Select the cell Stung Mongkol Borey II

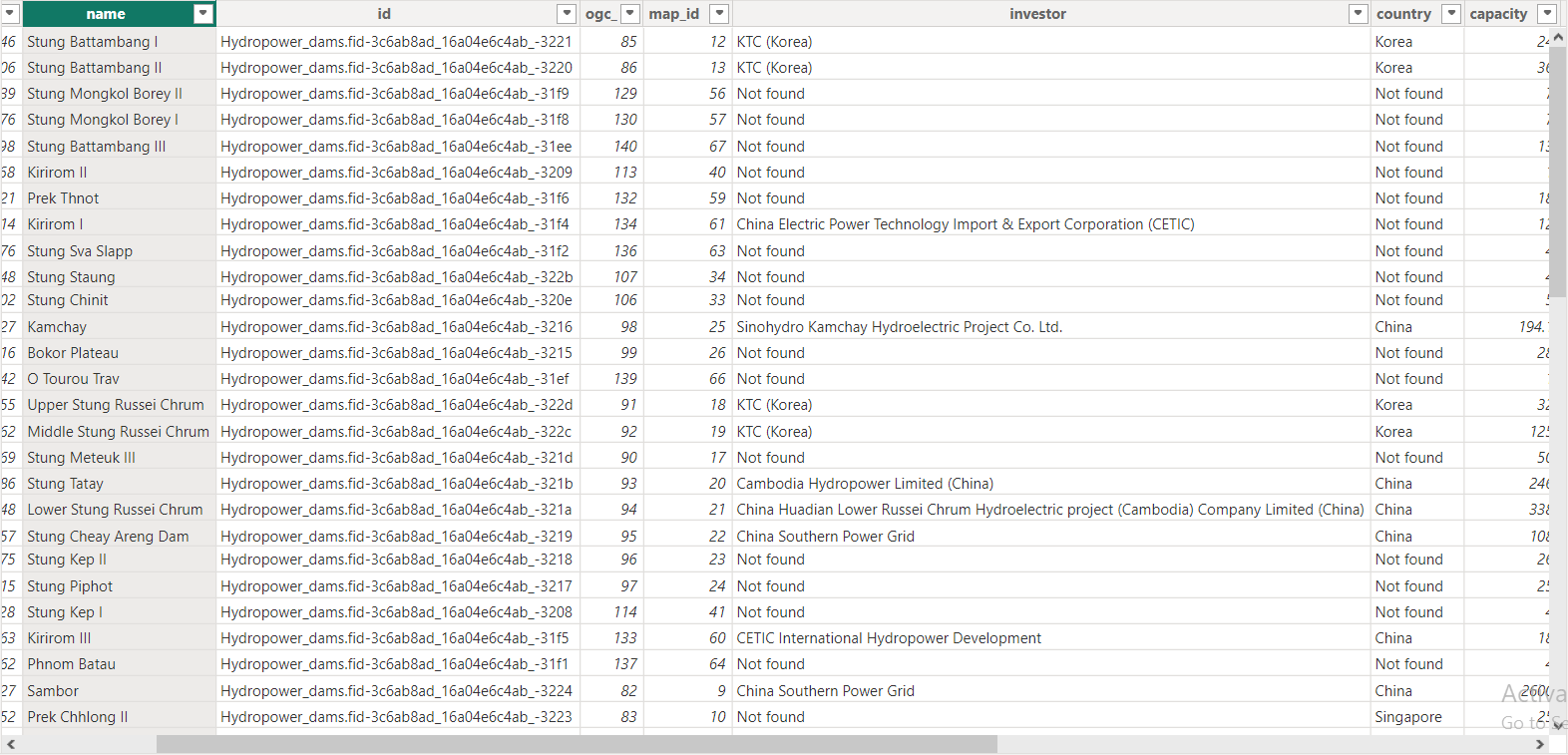coord(119,94)
